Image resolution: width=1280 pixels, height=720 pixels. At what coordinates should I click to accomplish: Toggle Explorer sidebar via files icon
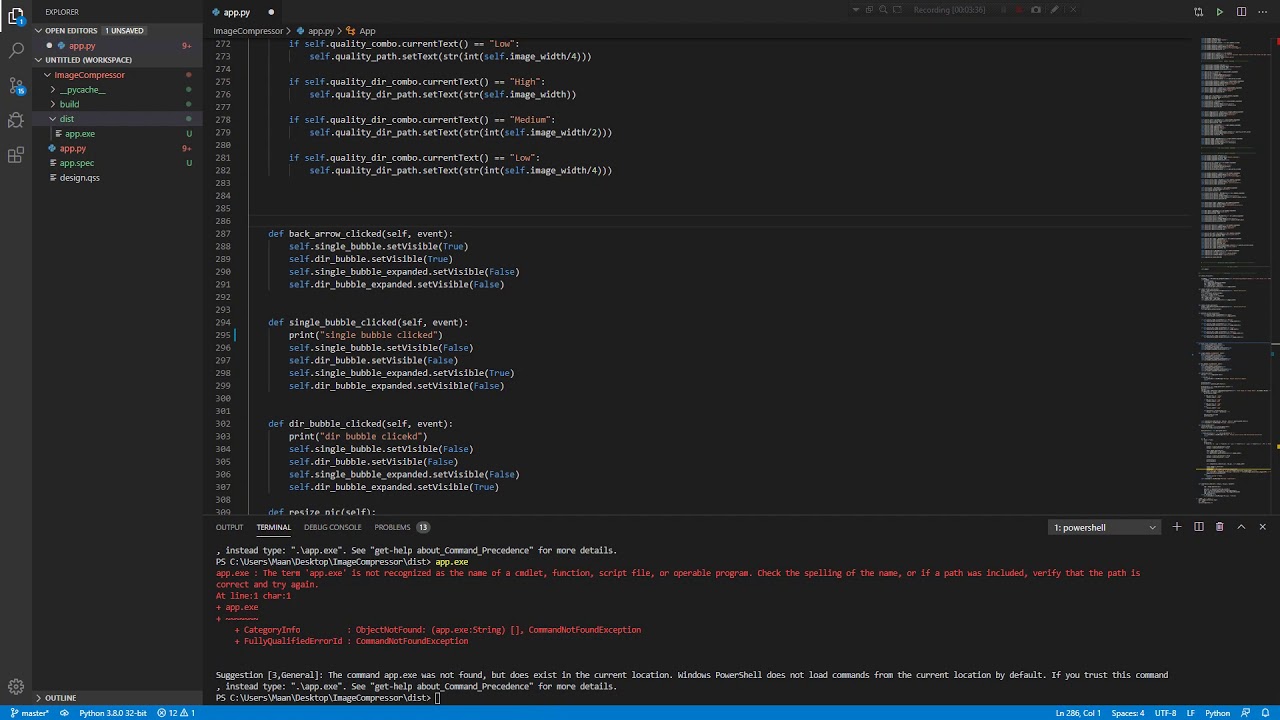[16, 15]
